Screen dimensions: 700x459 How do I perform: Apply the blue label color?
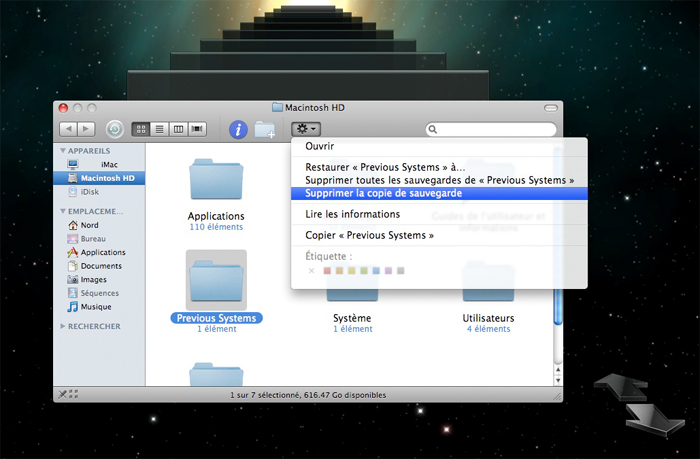(x=376, y=271)
